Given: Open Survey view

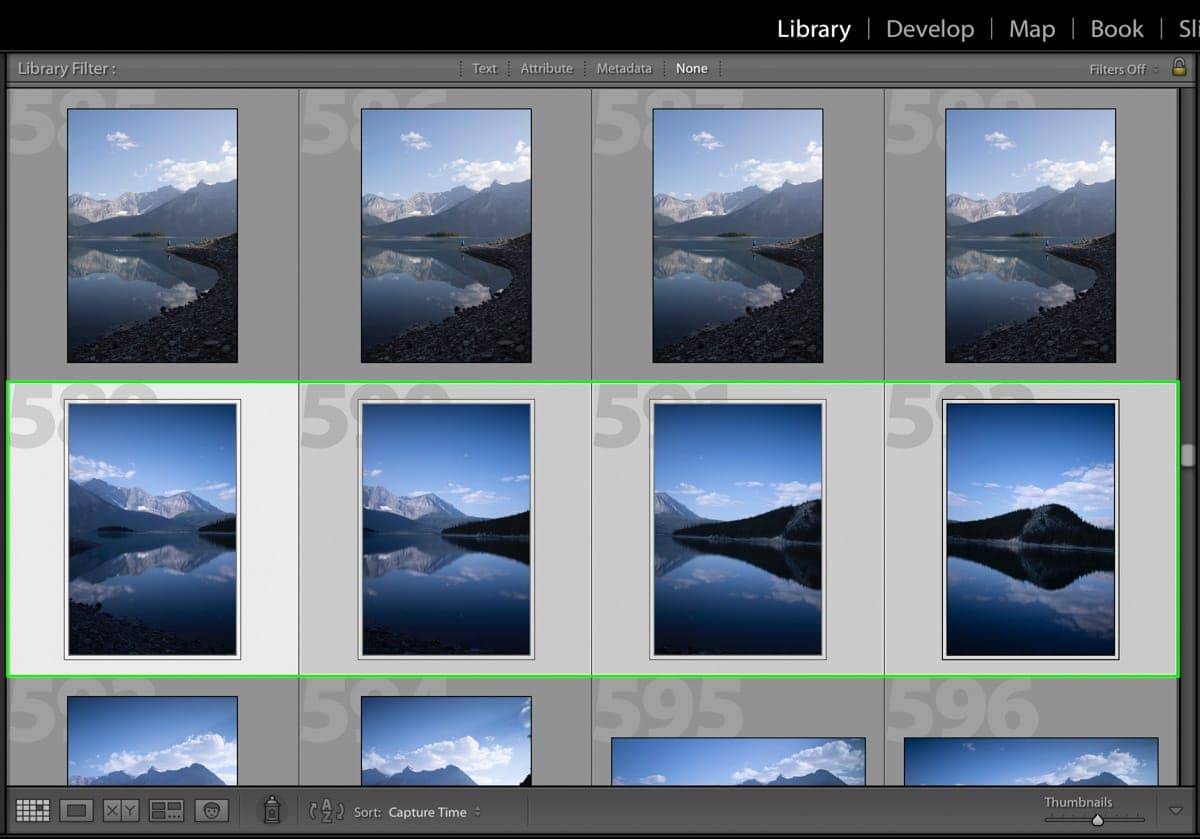Looking at the screenshot, I should pyautogui.click(x=166, y=811).
